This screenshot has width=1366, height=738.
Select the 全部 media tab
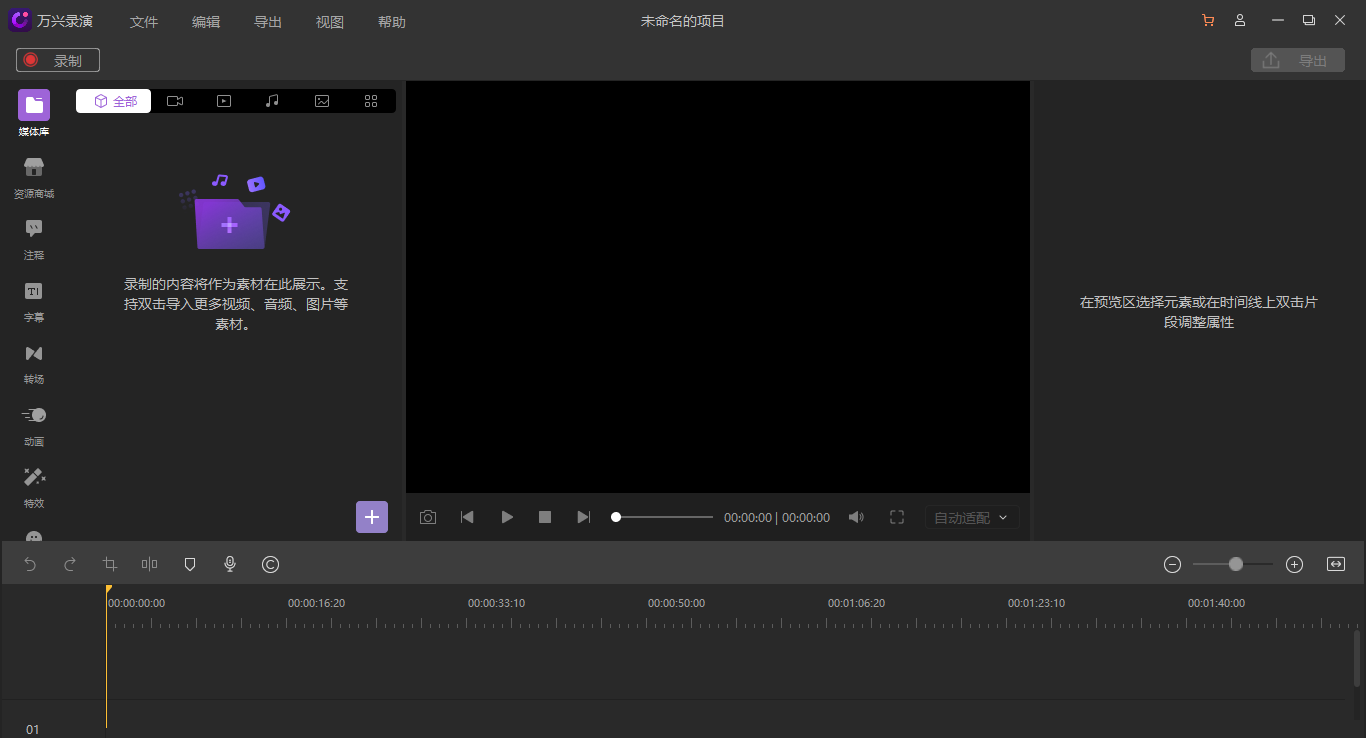click(114, 101)
